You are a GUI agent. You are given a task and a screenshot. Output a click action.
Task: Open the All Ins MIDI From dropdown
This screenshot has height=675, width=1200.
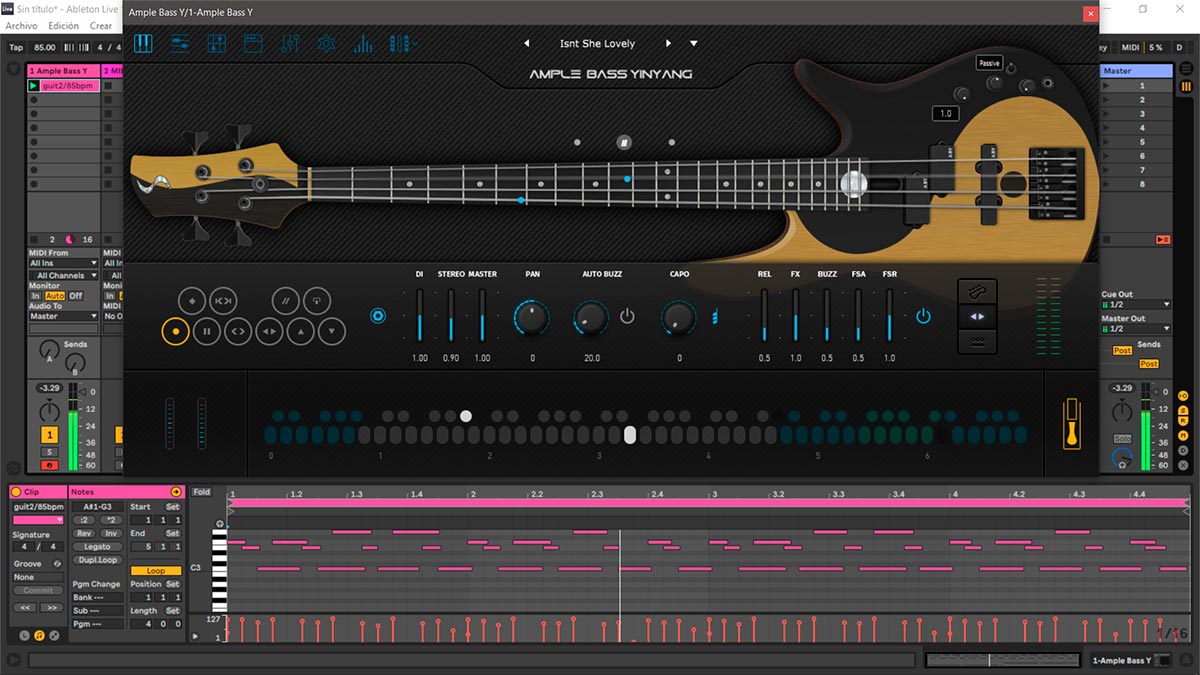[x=64, y=263]
